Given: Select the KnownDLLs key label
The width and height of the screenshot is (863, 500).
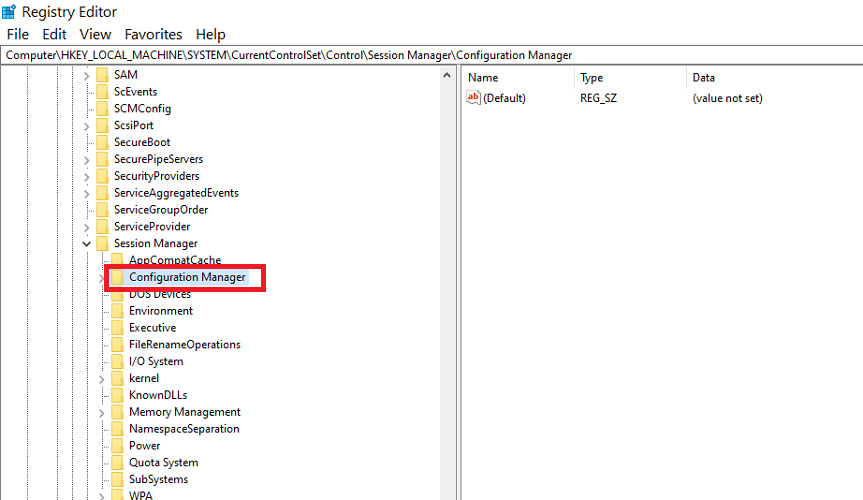Looking at the screenshot, I should [x=159, y=395].
